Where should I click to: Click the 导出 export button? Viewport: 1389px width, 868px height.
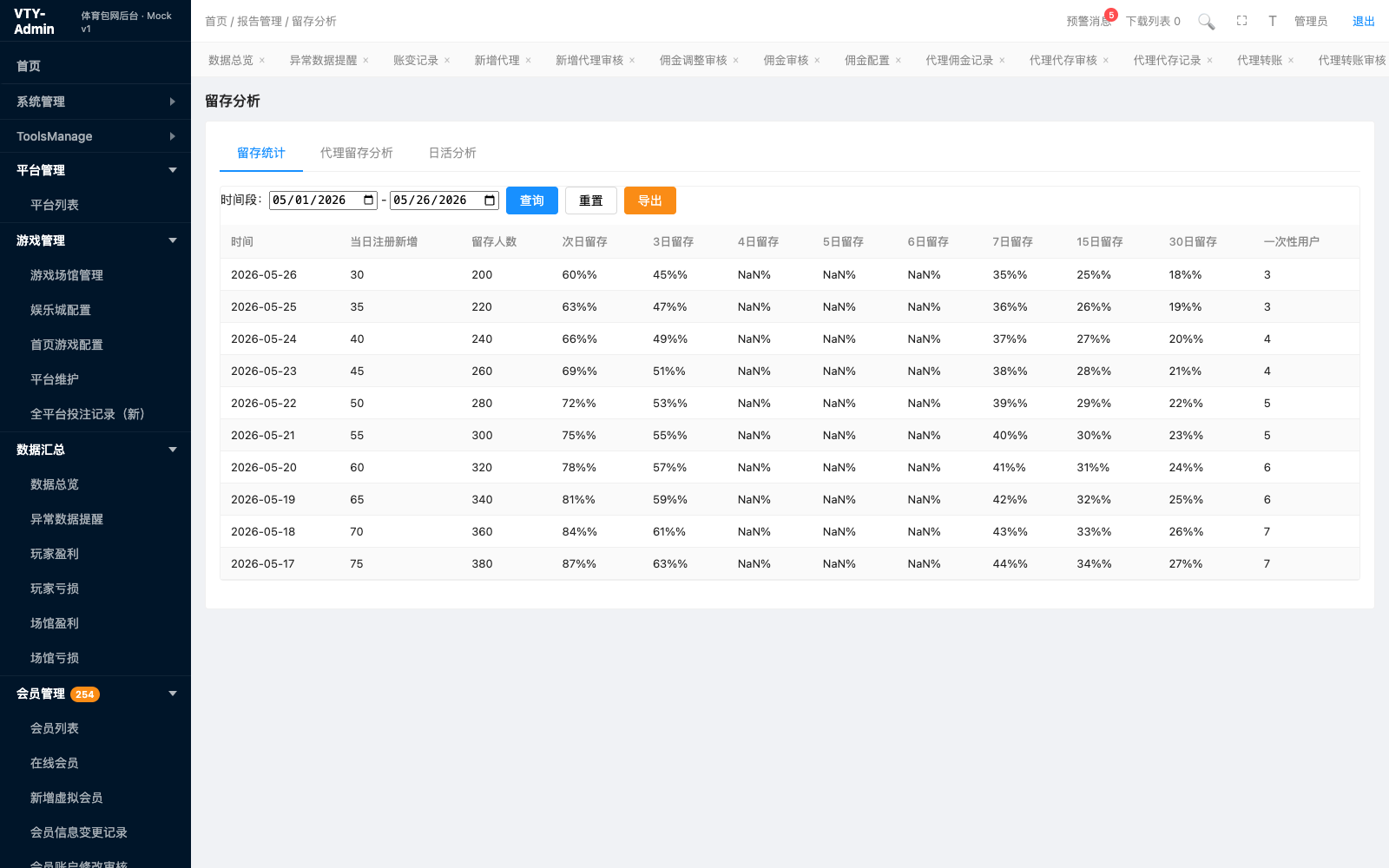[650, 201]
